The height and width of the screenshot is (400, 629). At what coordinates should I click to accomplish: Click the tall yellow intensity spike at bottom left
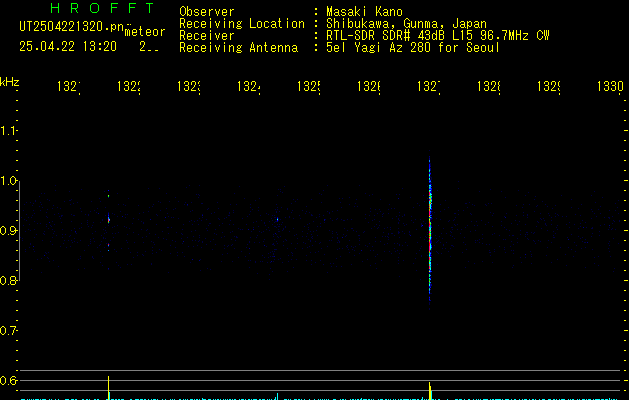(108, 388)
